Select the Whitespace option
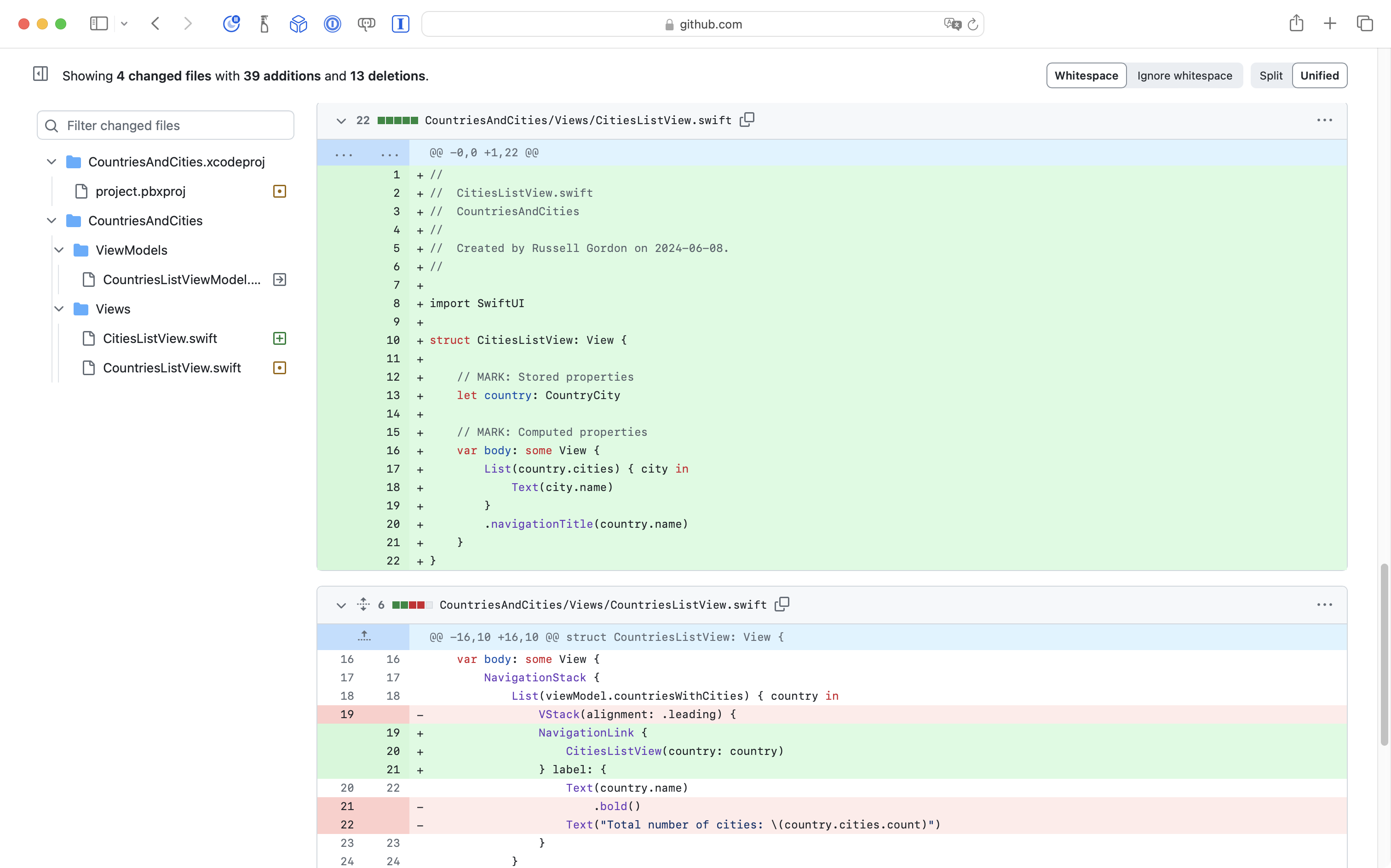This screenshot has width=1391, height=868. (1086, 76)
